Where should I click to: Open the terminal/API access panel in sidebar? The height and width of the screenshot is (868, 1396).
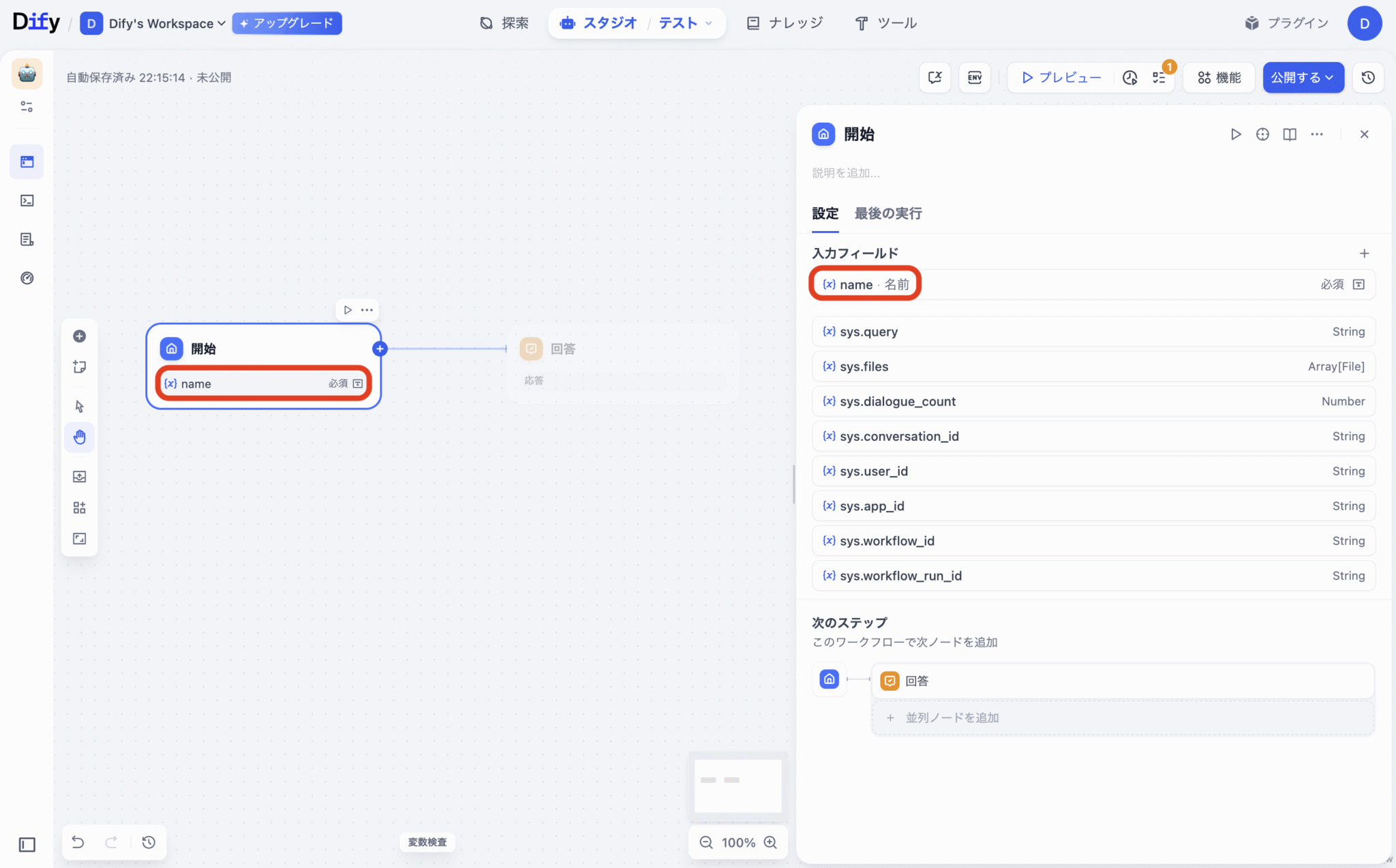click(x=27, y=200)
